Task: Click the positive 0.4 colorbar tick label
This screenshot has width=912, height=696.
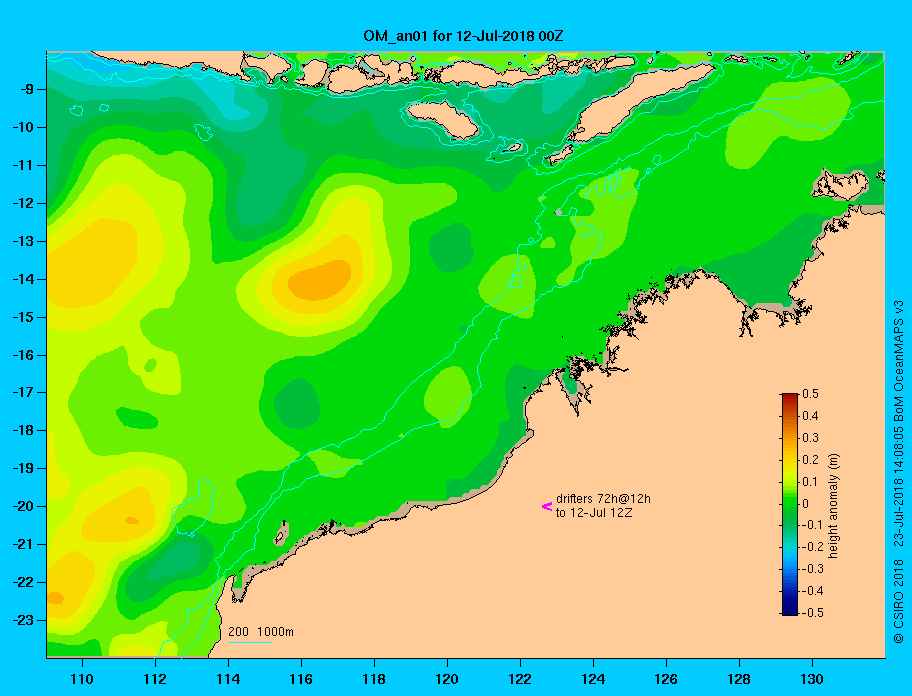Action: [x=810, y=416]
